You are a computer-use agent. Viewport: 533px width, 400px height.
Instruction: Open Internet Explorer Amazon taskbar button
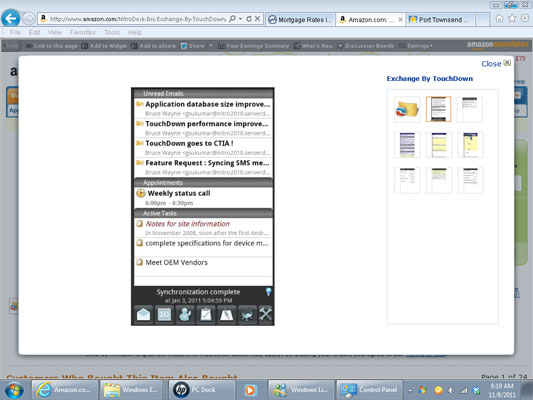(64, 390)
